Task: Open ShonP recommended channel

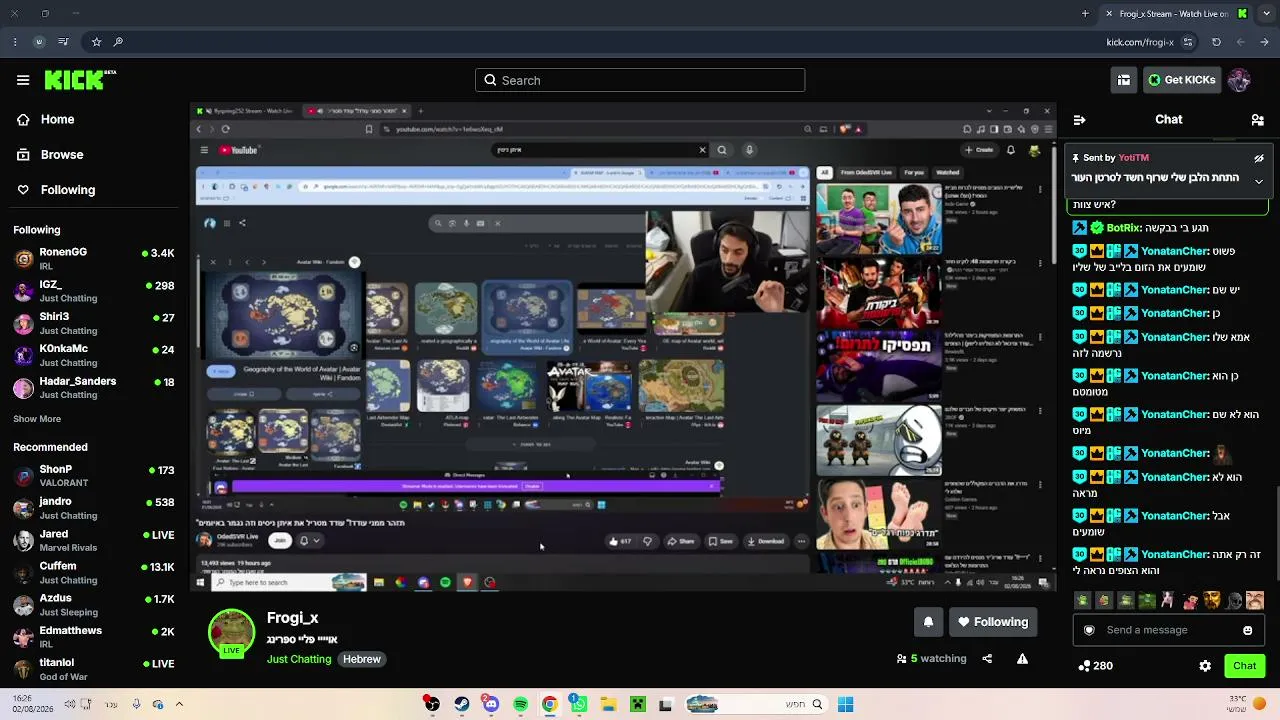Action: pyautogui.click(x=95, y=475)
